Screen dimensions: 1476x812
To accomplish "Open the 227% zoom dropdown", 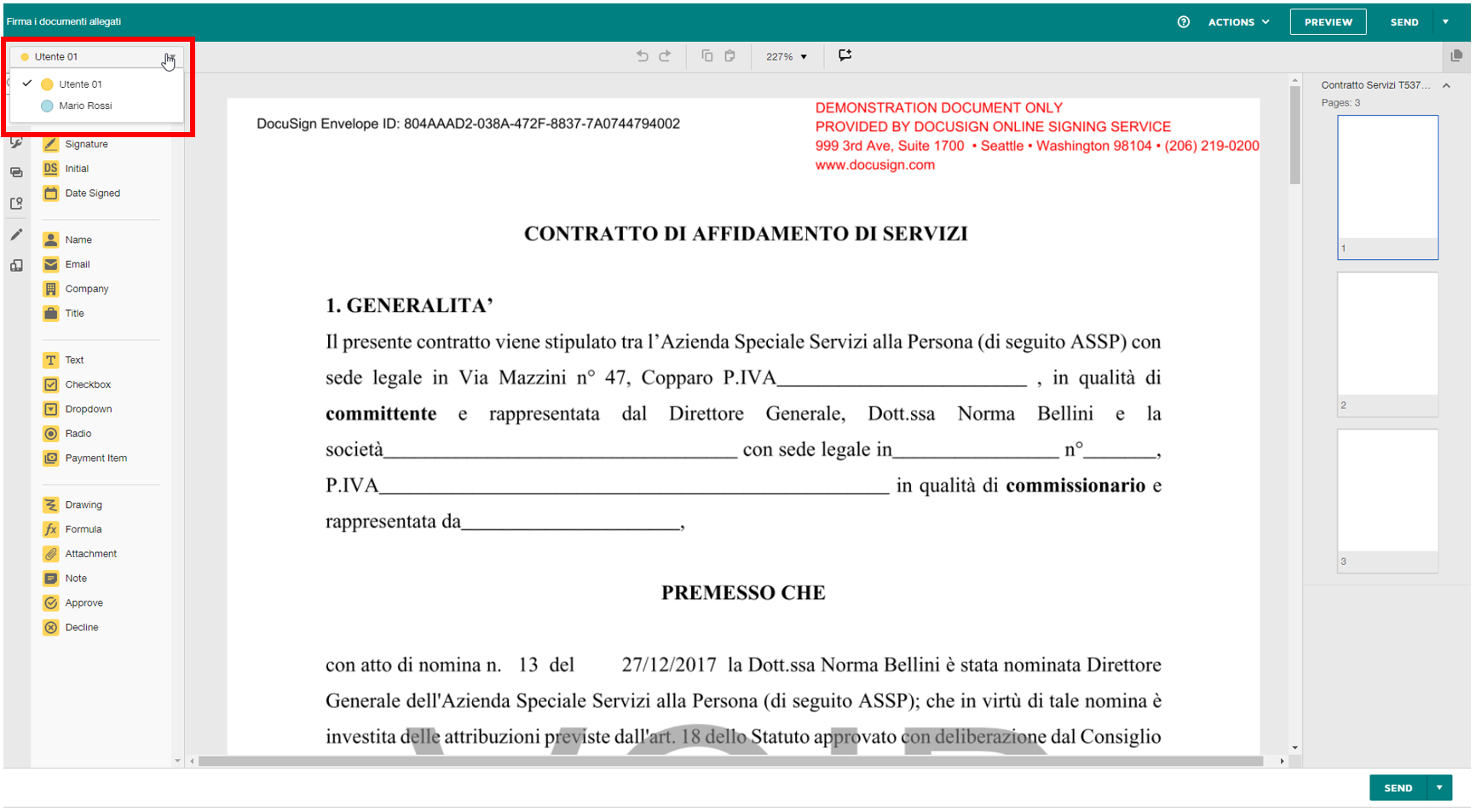I will point(786,57).
